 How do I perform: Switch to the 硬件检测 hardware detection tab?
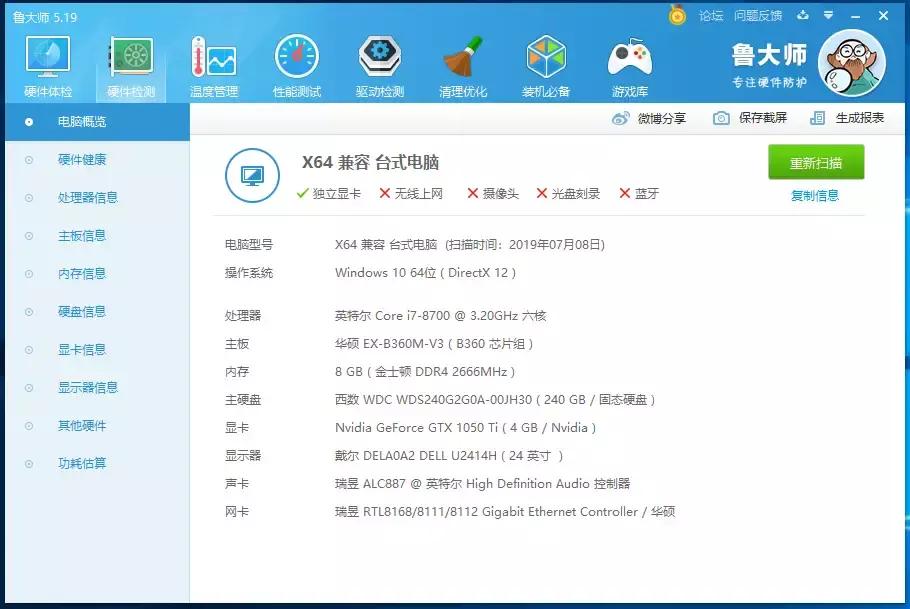[129, 62]
